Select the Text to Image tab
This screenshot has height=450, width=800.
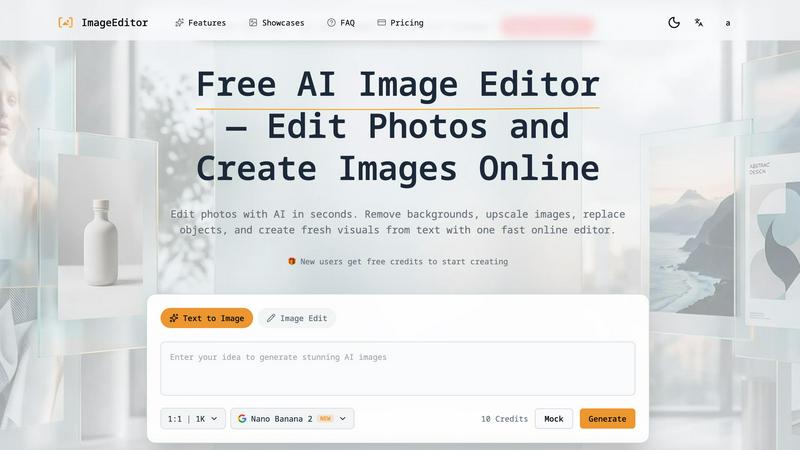[x=207, y=318]
